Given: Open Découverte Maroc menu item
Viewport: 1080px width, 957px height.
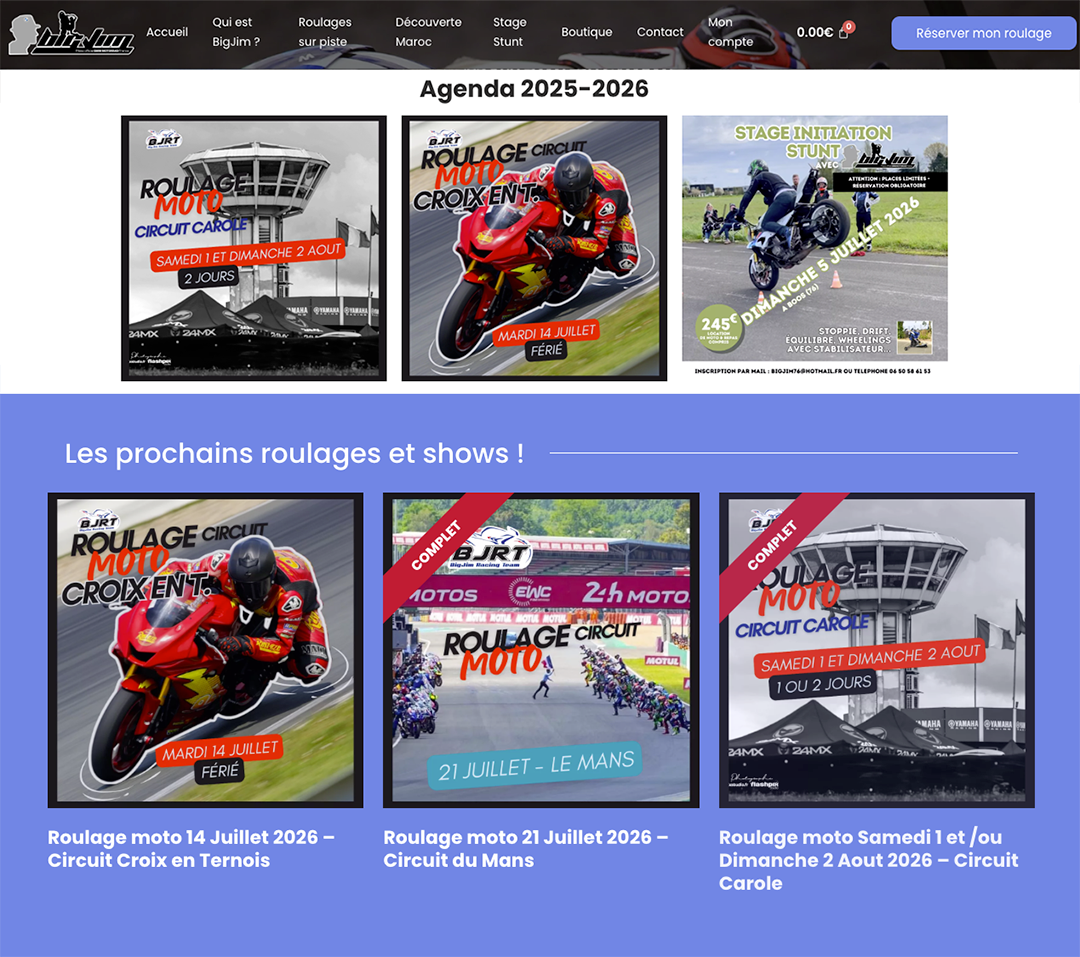Looking at the screenshot, I should (428, 32).
